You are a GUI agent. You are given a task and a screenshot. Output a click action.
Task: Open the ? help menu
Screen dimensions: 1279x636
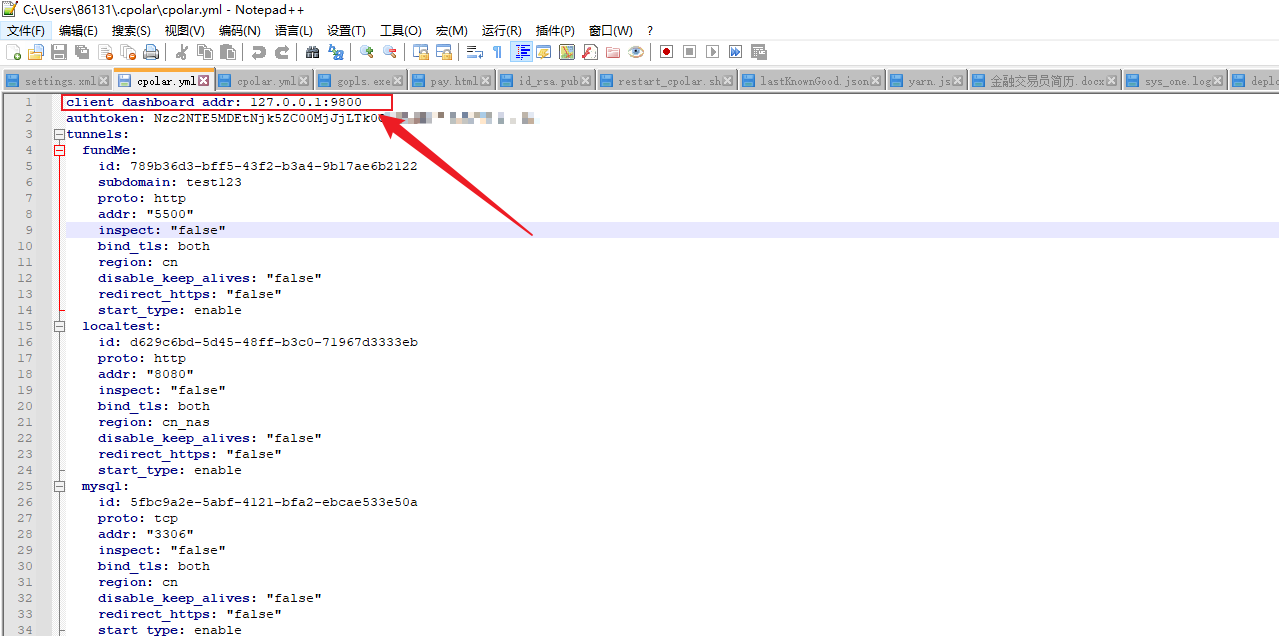point(650,31)
